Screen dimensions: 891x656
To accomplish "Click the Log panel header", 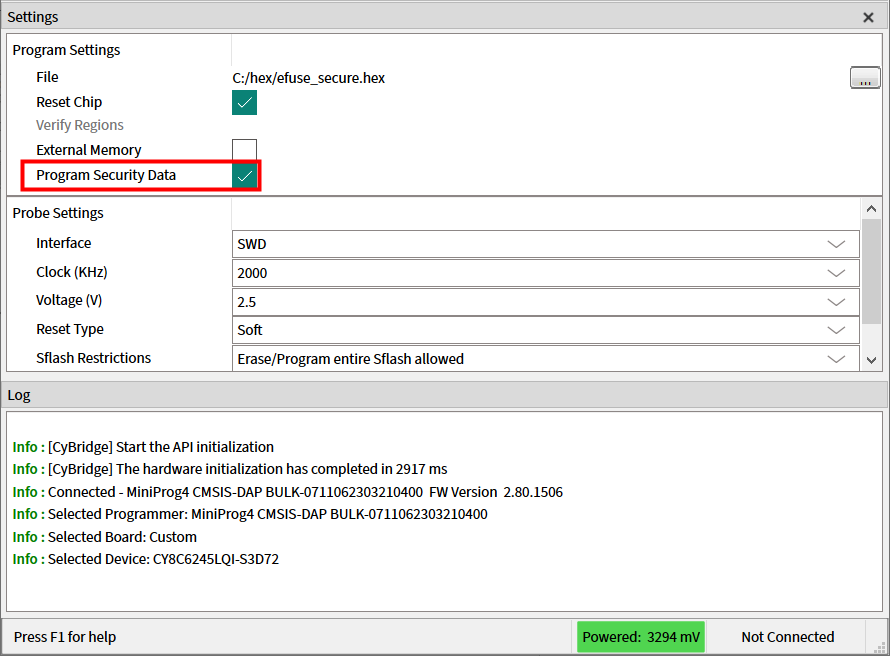I will (20, 395).
